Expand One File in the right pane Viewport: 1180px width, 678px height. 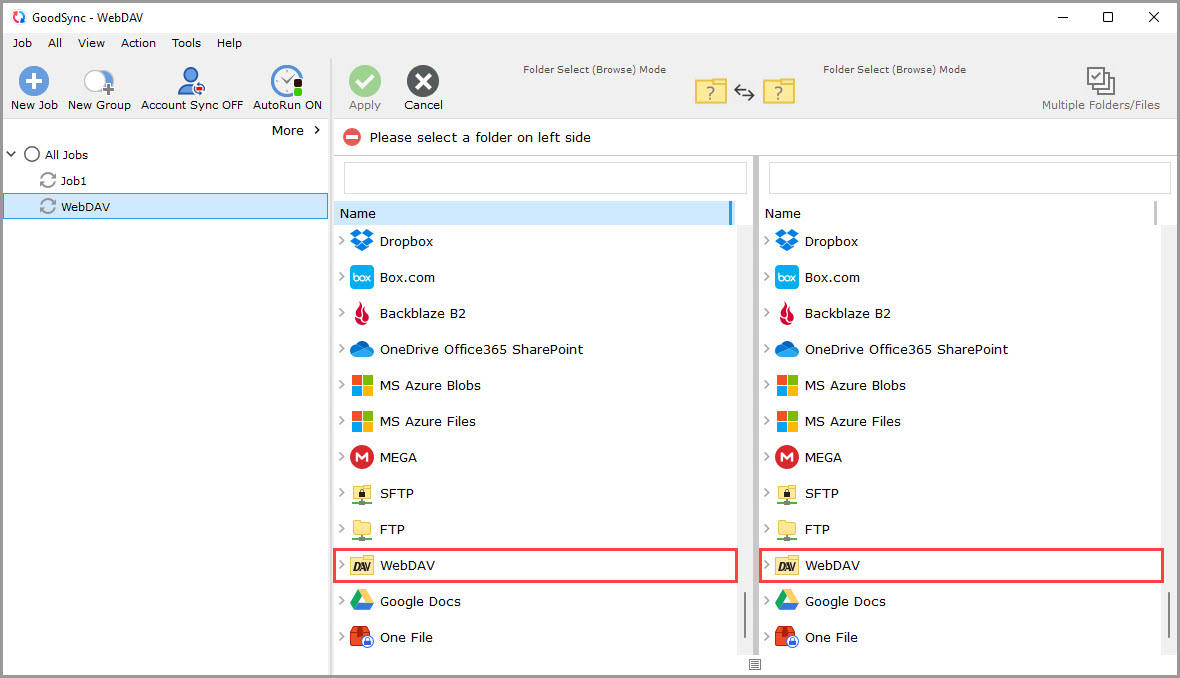coord(767,637)
